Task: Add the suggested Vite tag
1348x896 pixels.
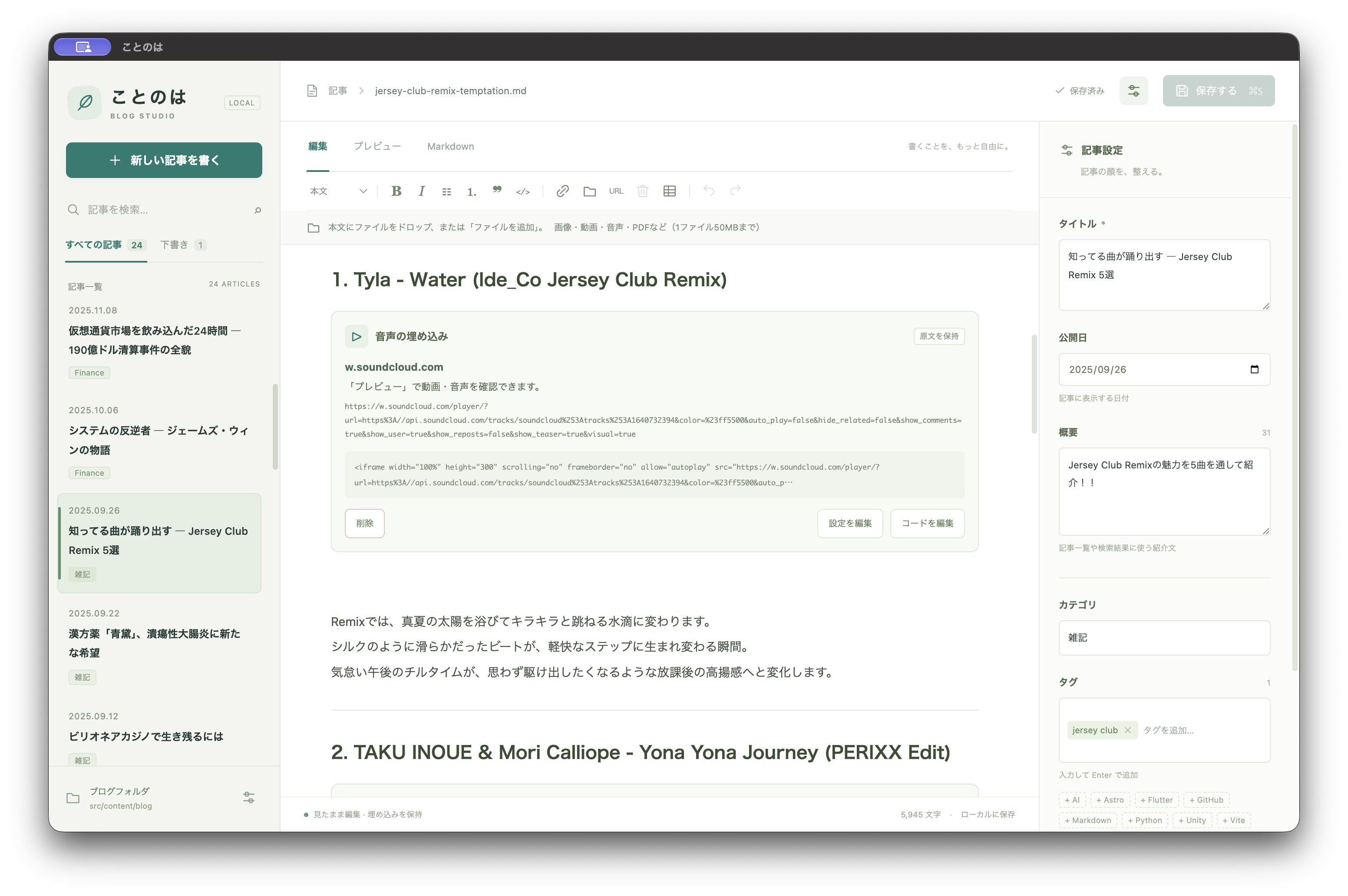Action: tap(1233, 820)
